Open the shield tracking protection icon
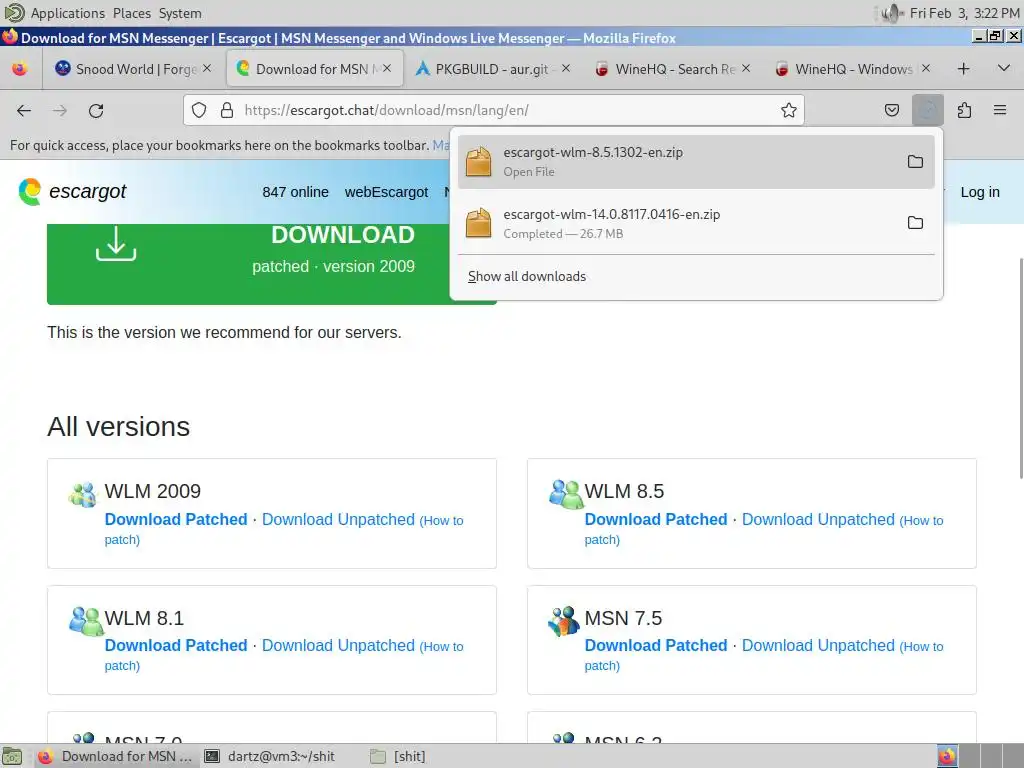1024x768 pixels. [199, 110]
